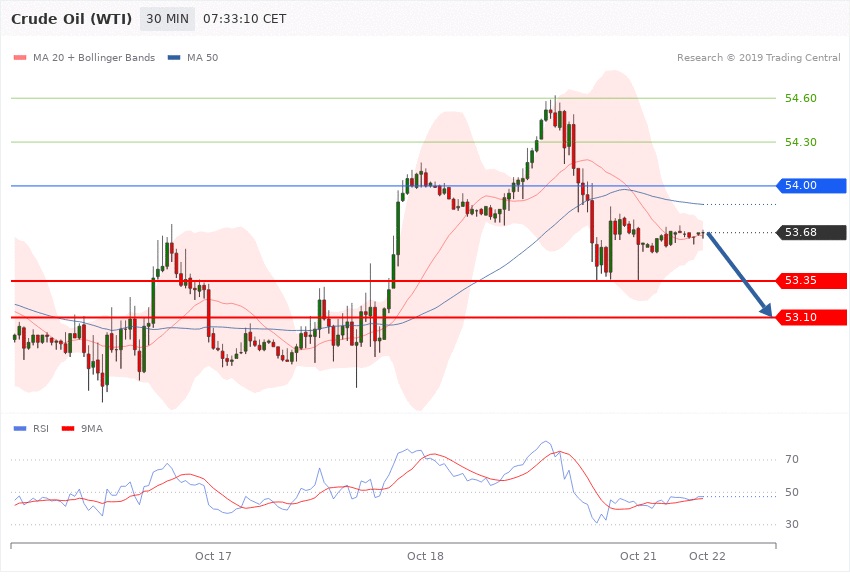Select the Oct 18 date on time axis
Screen dimensions: 850x576
pyautogui.click(x=425, y=555)
